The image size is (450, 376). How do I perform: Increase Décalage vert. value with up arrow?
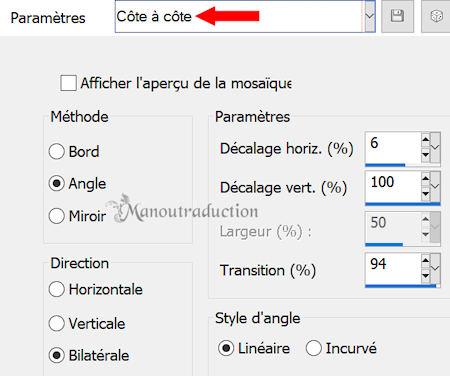(x=425, y=179)
